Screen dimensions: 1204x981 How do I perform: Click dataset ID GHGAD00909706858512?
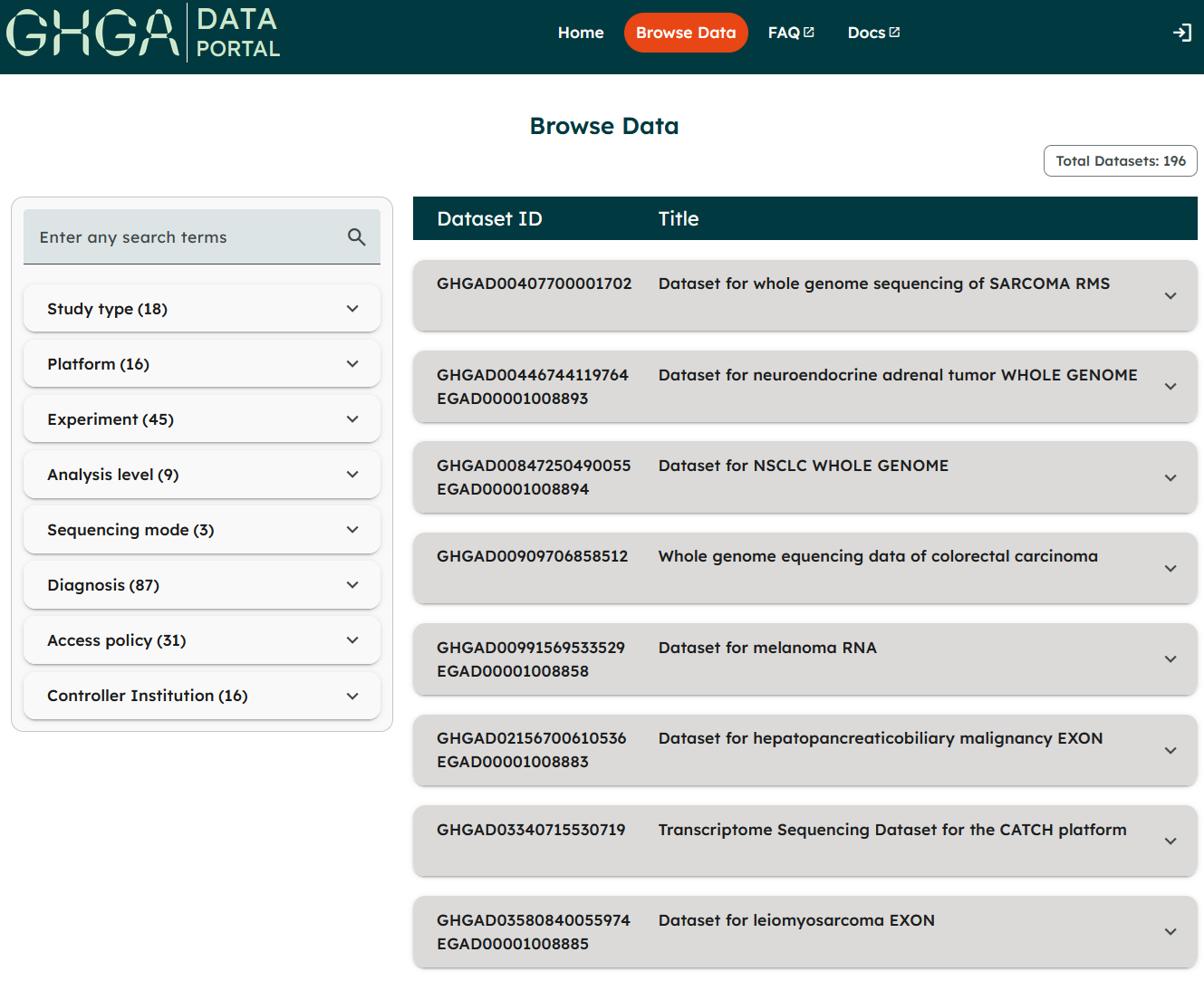point(533,556)
